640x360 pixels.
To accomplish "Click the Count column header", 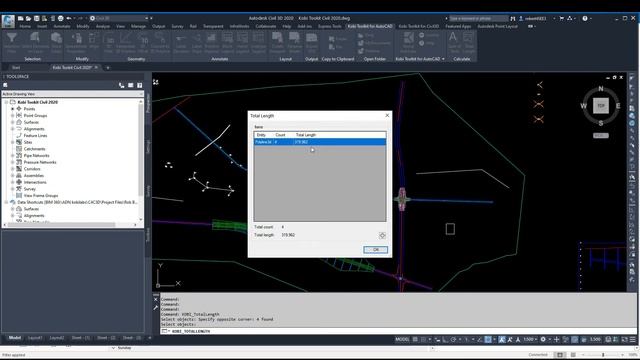I will (280, 135).
